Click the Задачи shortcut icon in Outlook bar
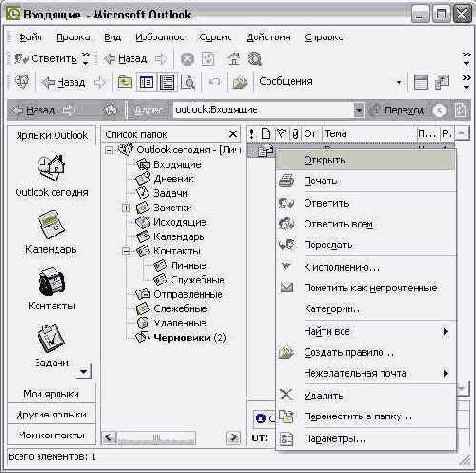 (51, 339)
